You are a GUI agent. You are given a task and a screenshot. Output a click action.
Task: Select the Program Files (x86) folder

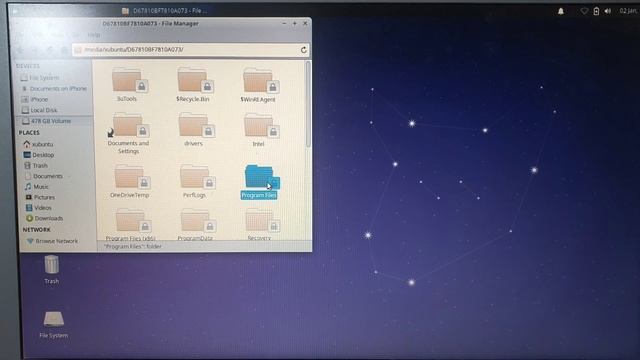(x=130, y=224)
